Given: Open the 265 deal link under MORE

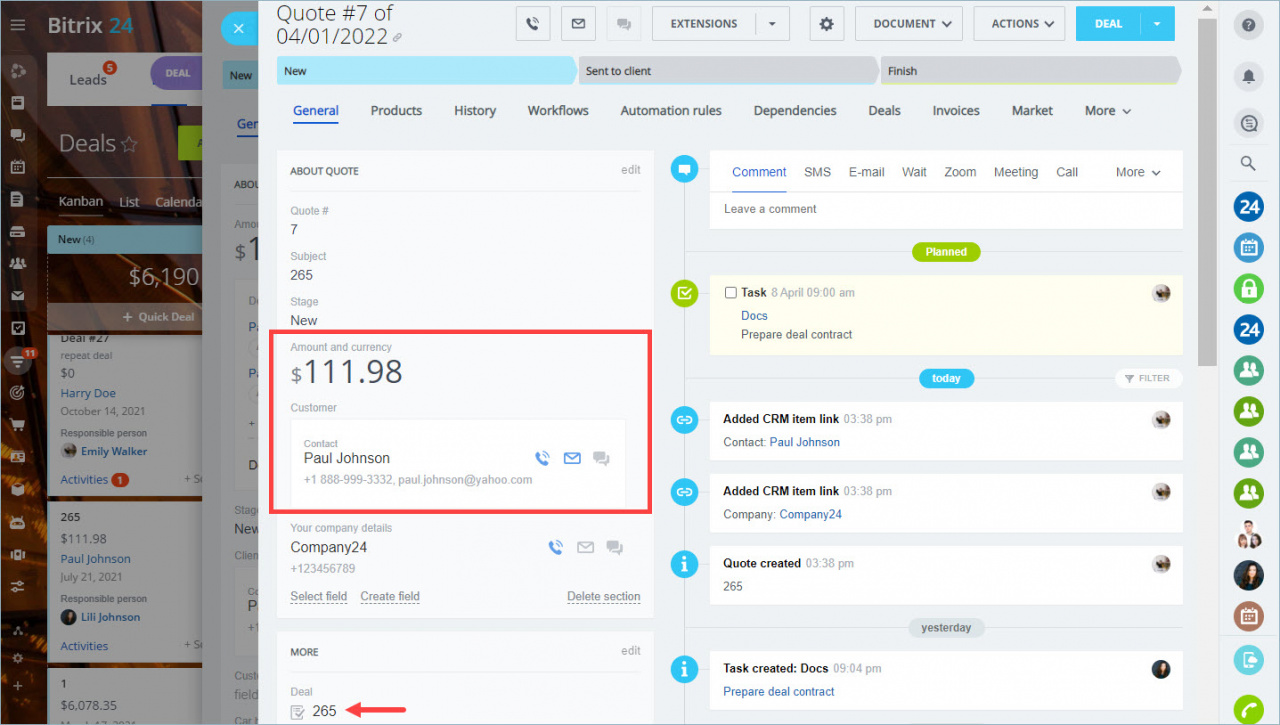Looking at the screenshot, I should tap(324, 711).
